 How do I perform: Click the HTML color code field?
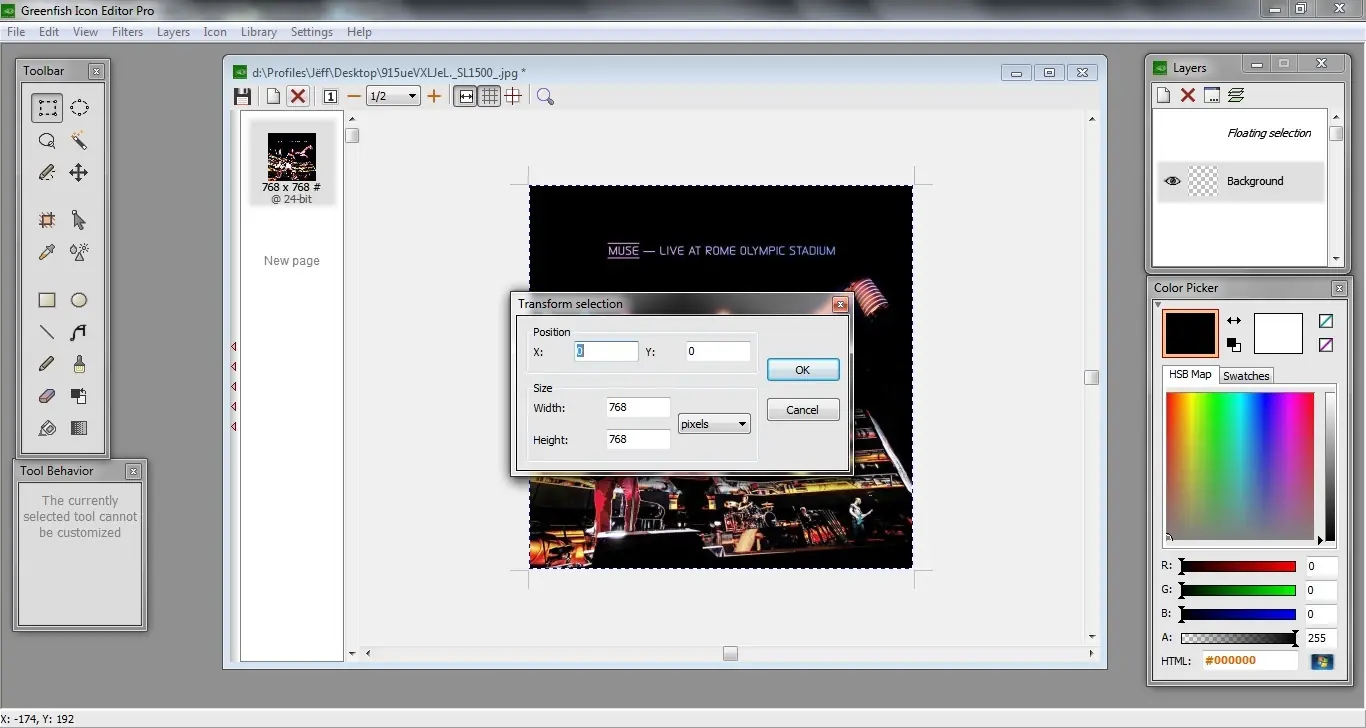[1250, 661]
